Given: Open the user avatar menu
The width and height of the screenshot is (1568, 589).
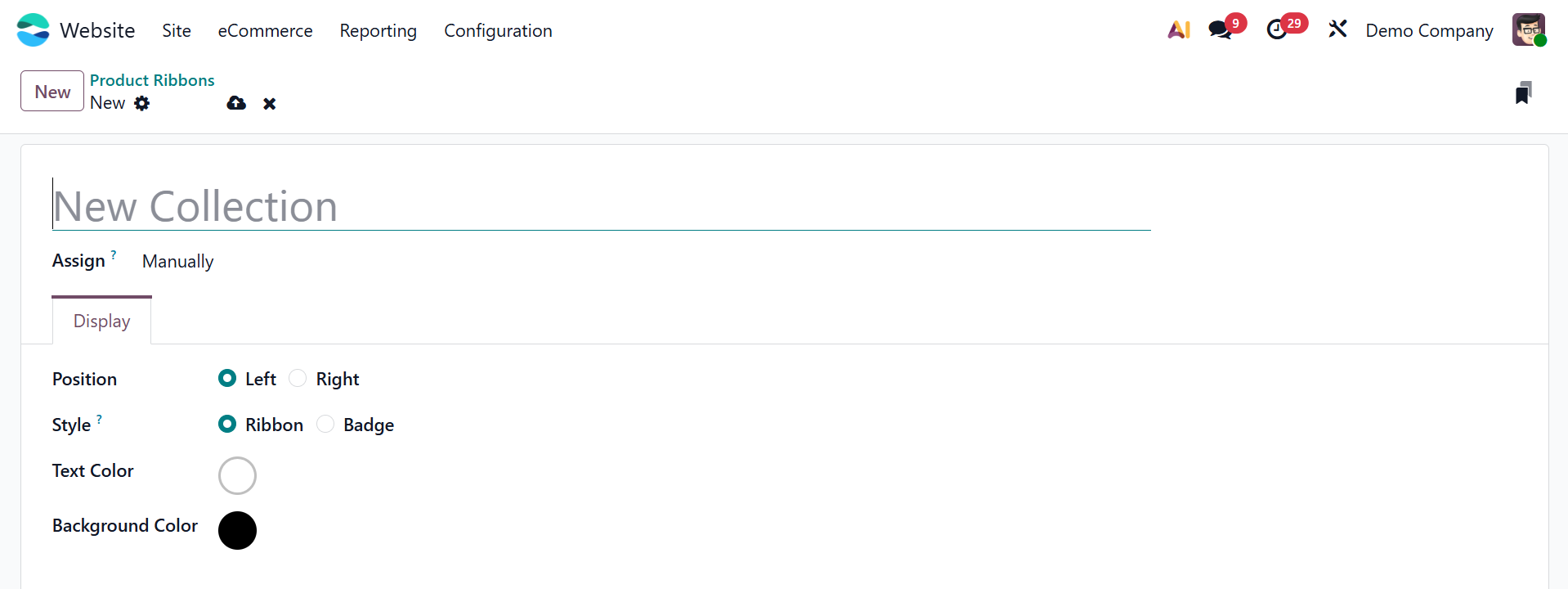Looking at the screenshot, I should pos(1528,30).
